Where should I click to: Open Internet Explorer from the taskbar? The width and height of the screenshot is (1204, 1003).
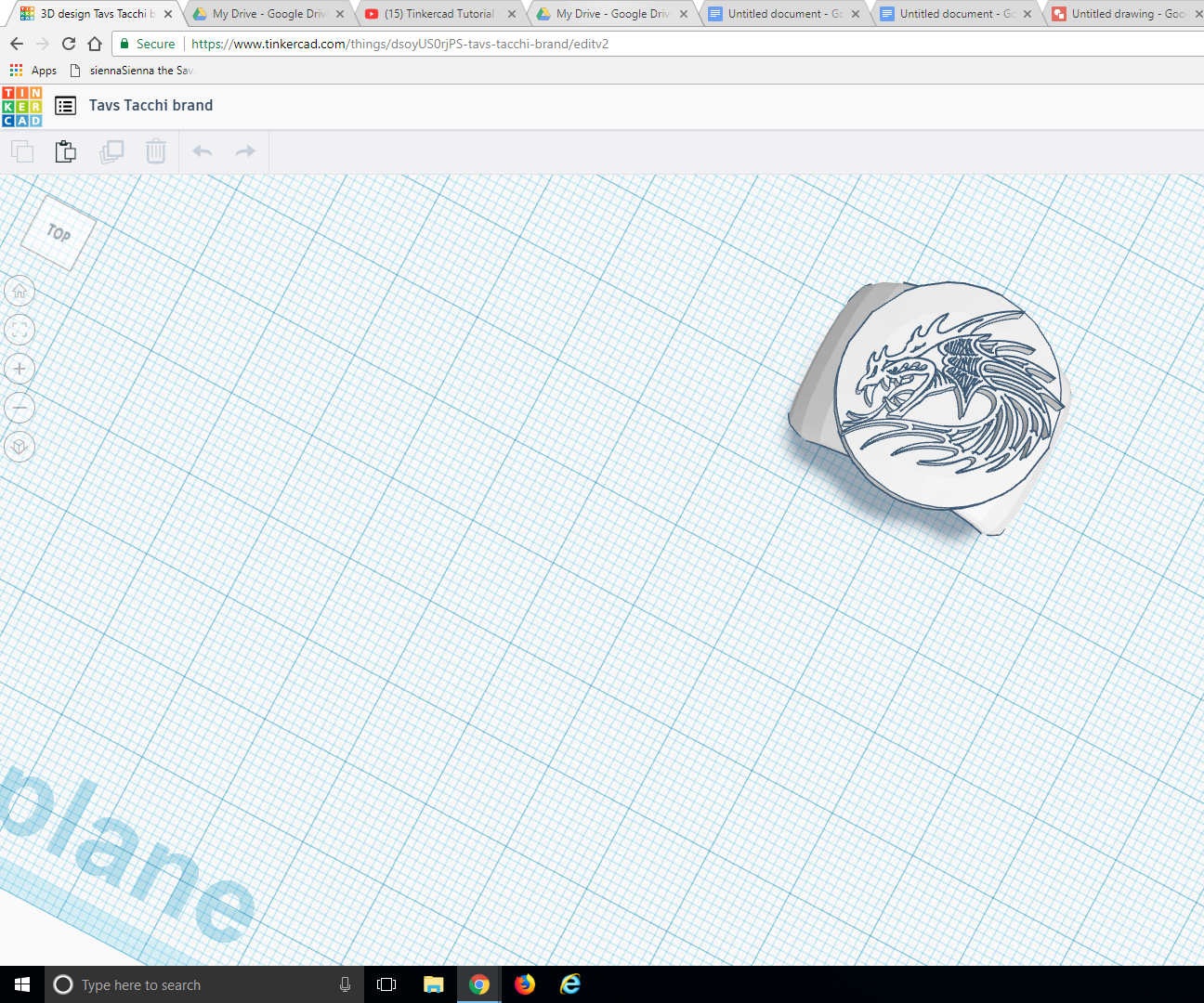click(570, 984)
